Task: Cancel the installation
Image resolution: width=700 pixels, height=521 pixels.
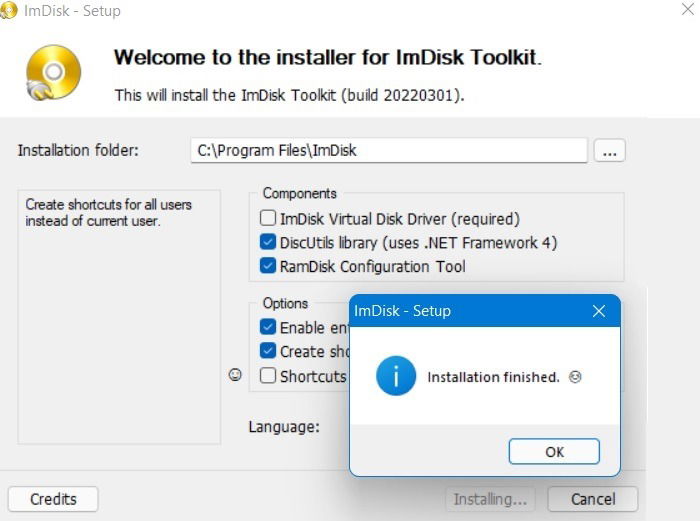Action: 593,499
